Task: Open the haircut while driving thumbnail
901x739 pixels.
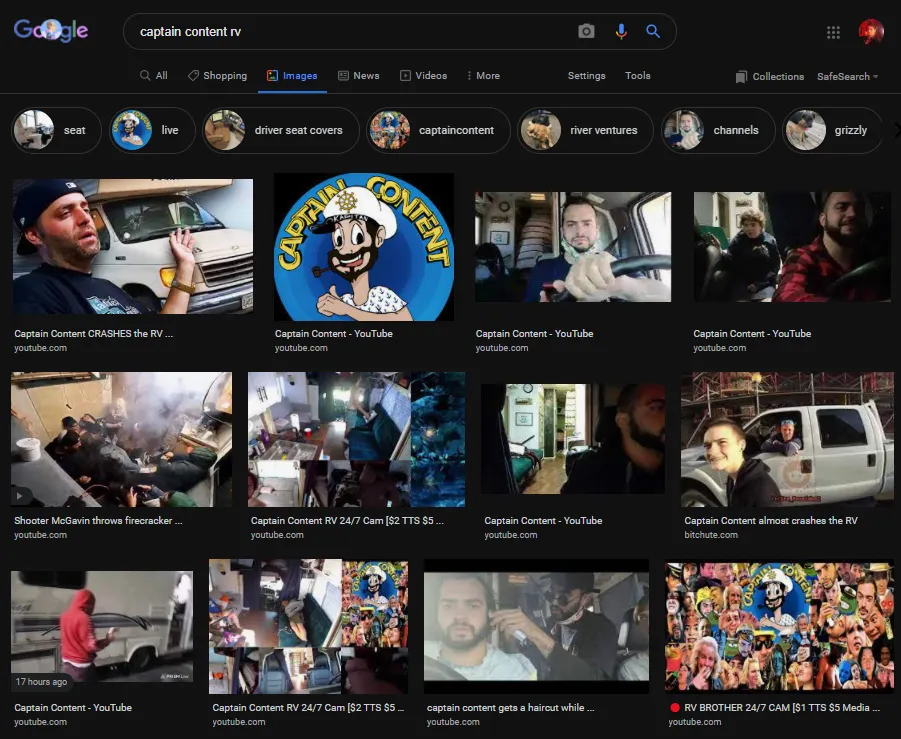Action: [536, 626]
